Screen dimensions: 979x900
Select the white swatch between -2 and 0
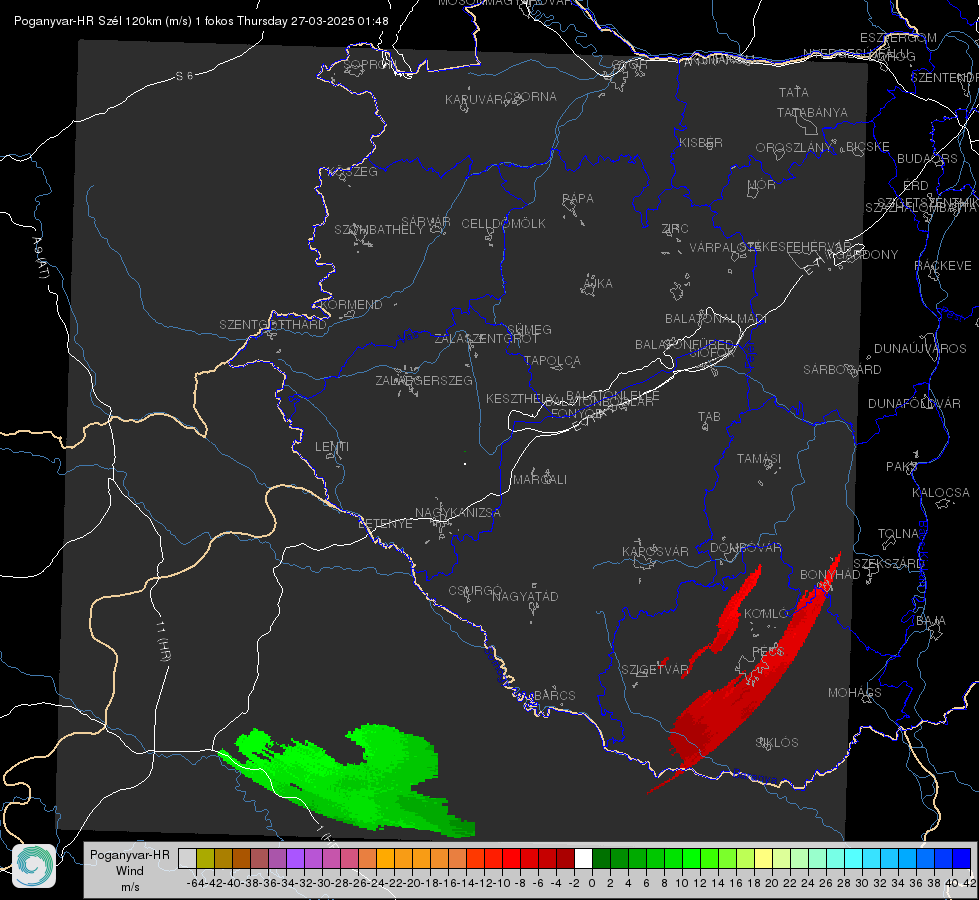click(x=583, y=858)
